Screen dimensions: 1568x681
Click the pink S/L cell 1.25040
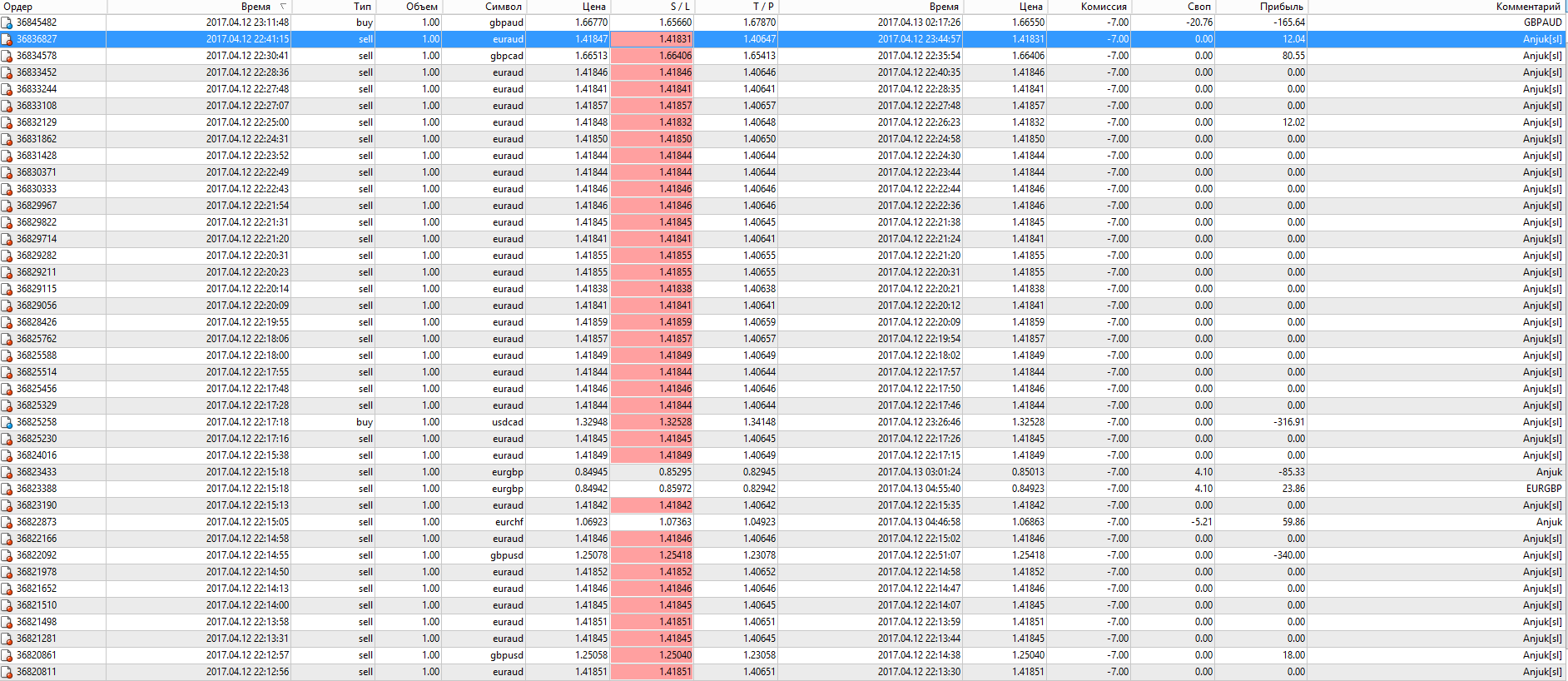click(652, 655)
